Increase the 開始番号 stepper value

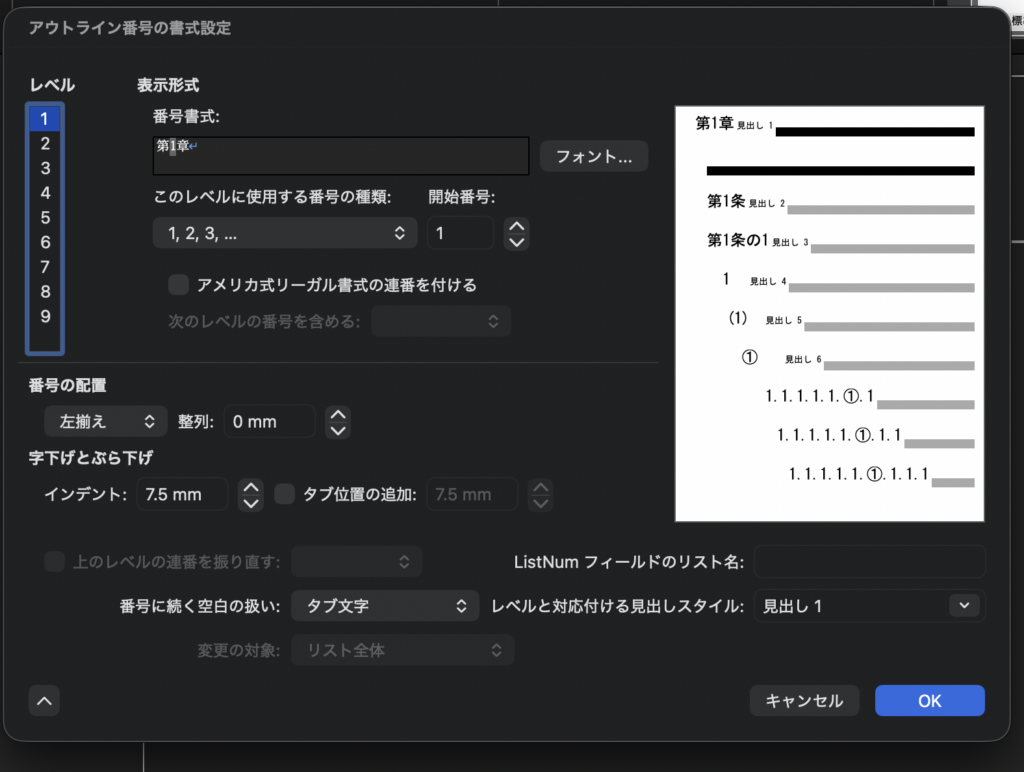516,226
